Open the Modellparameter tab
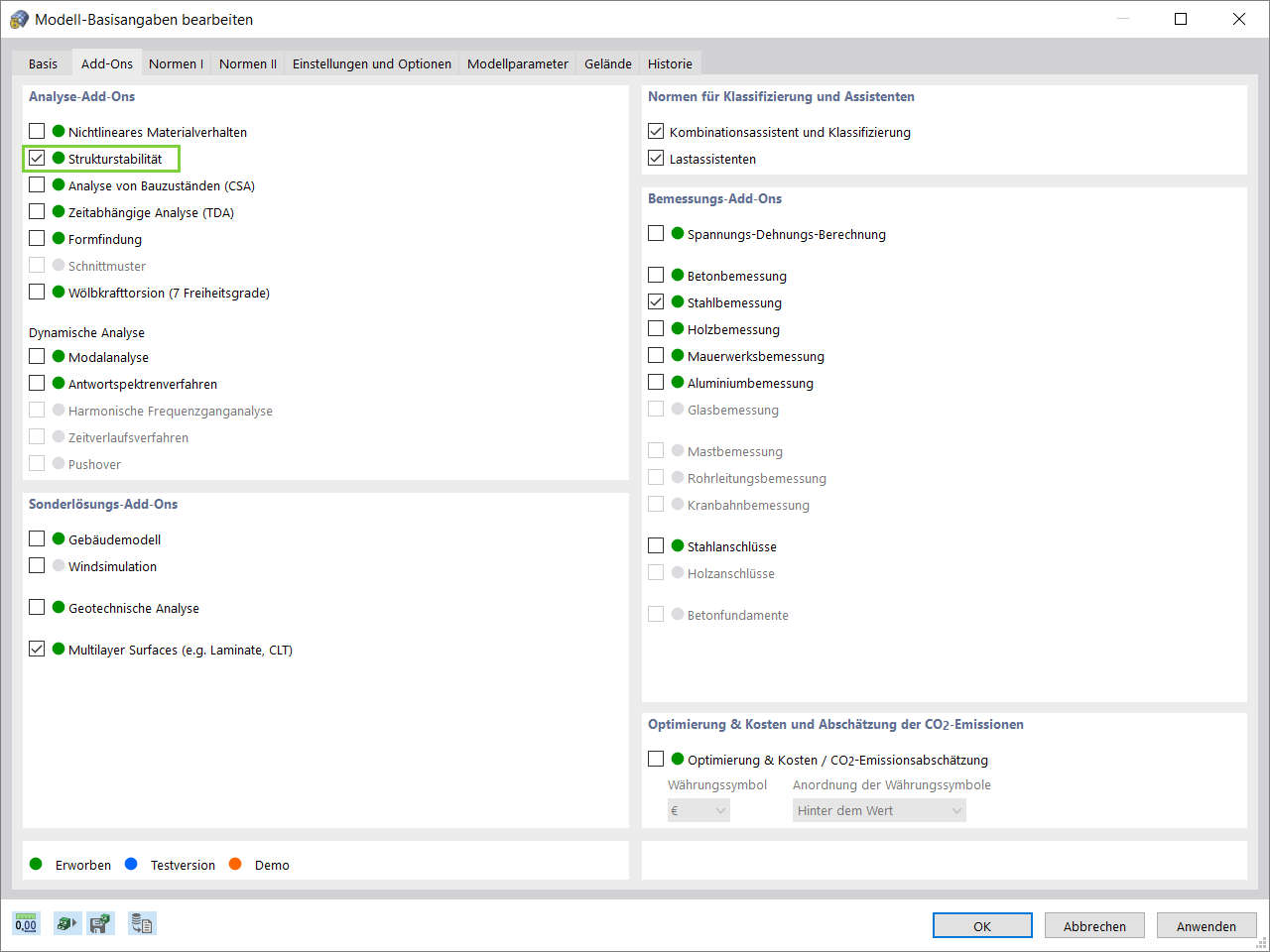Viewport: 1270px width, 952px height. coord(517,63)
